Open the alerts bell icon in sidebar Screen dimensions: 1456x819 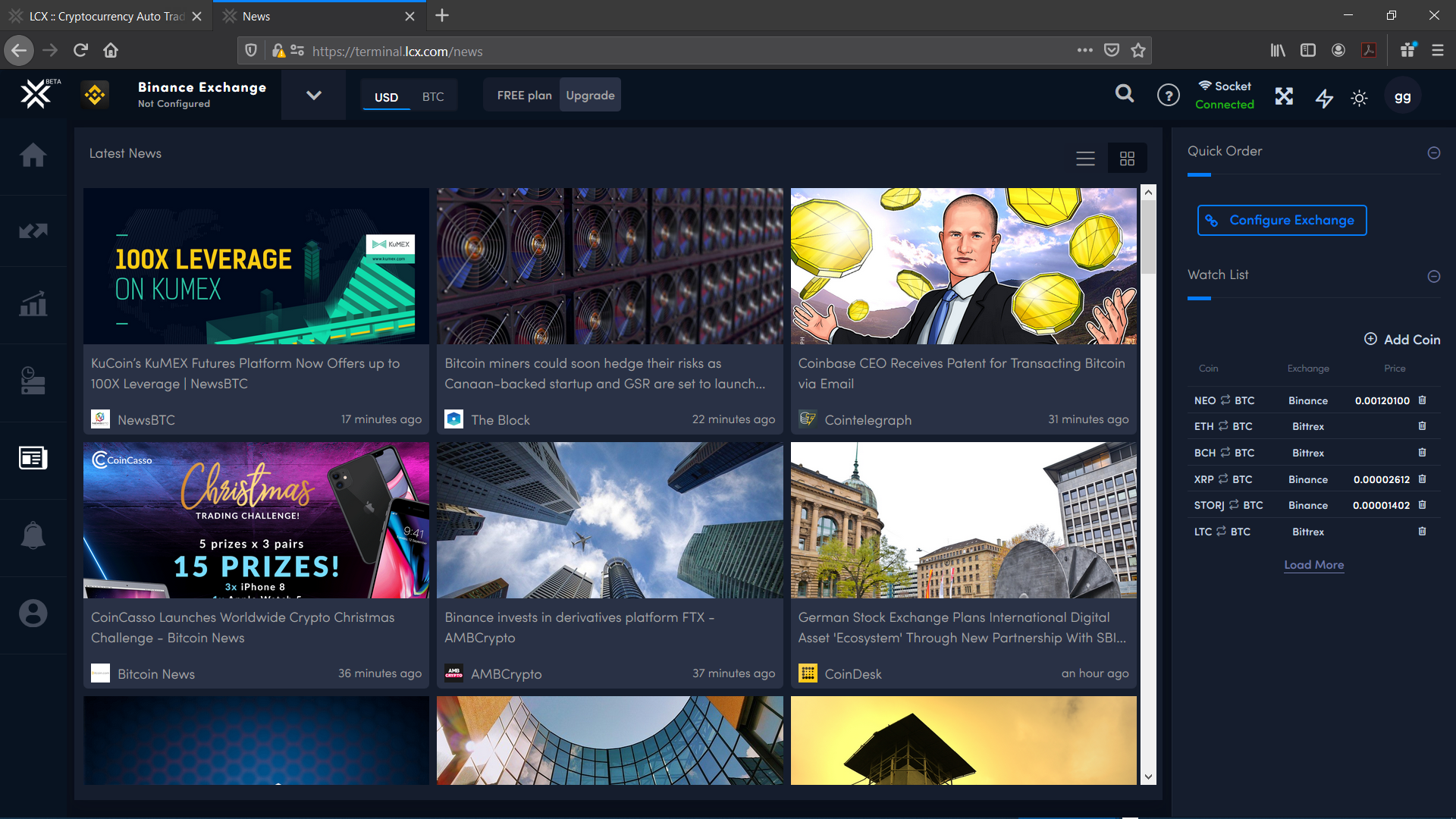tap(33, 535)
